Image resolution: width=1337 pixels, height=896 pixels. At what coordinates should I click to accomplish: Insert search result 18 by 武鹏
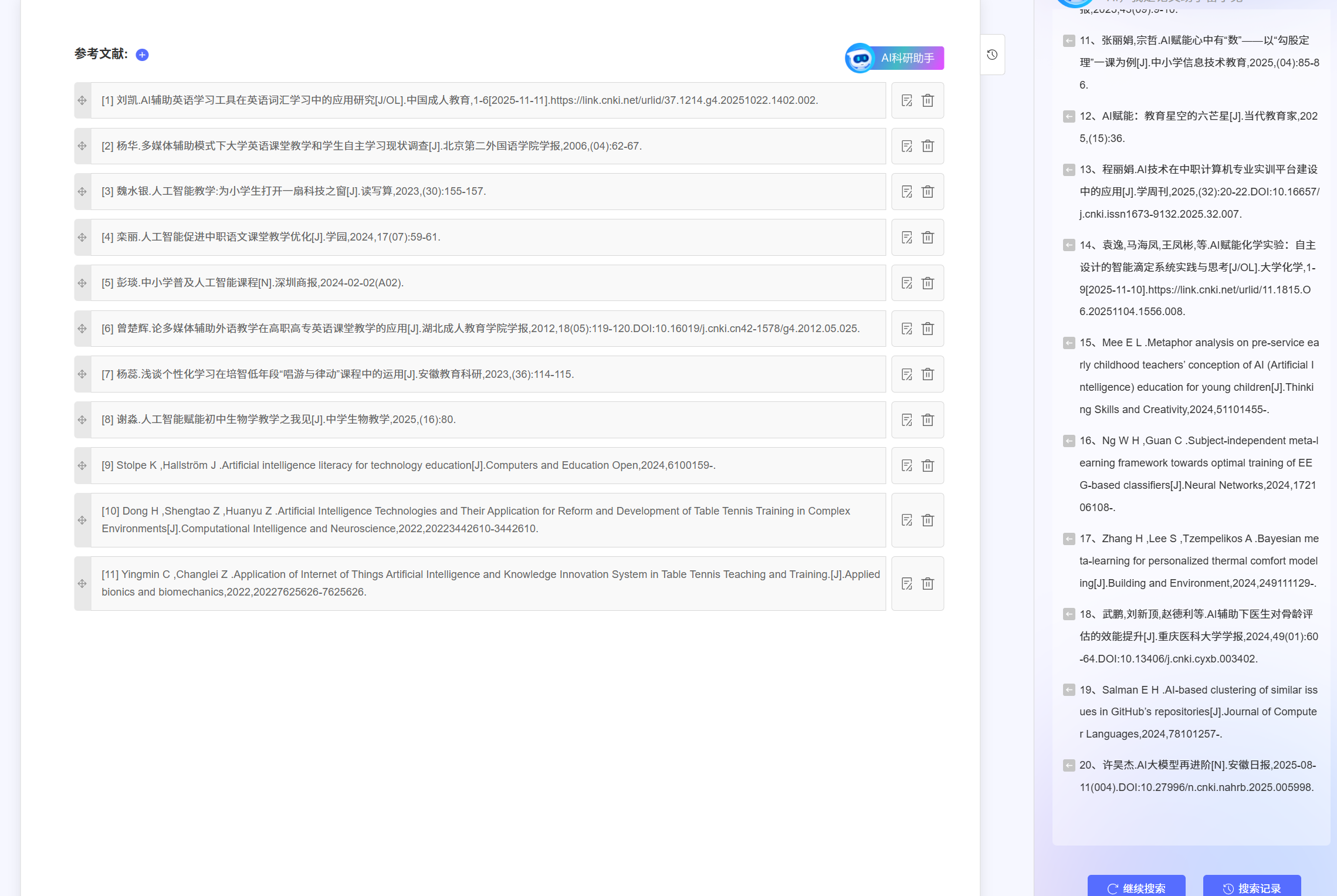[1069, 614]
